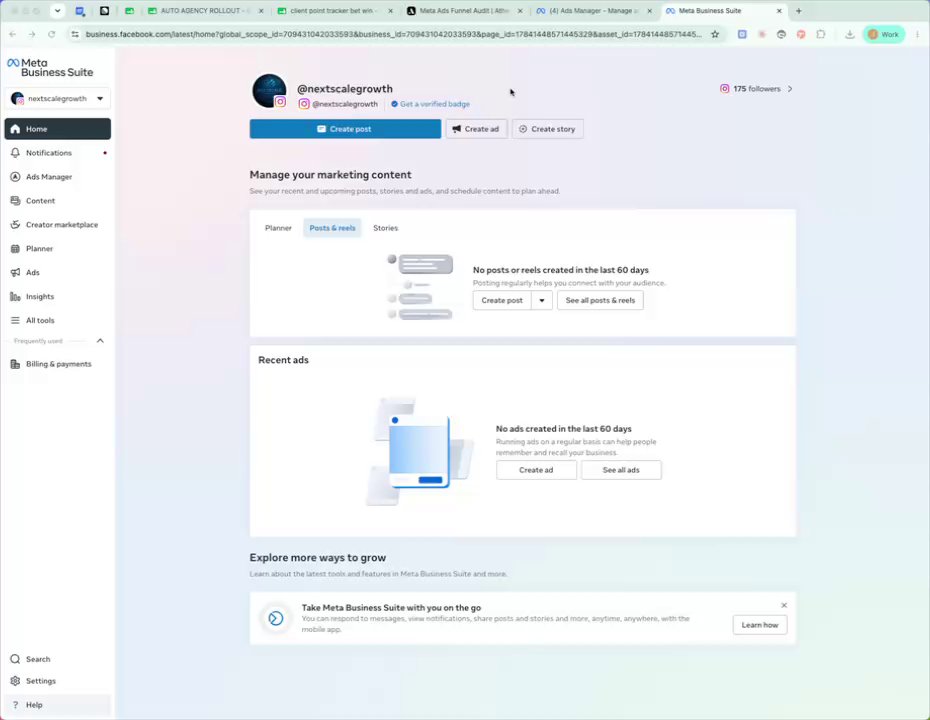The image size is (930, 720).
Task: Open the Home item in sidebar
Action: tap(58, 129)
